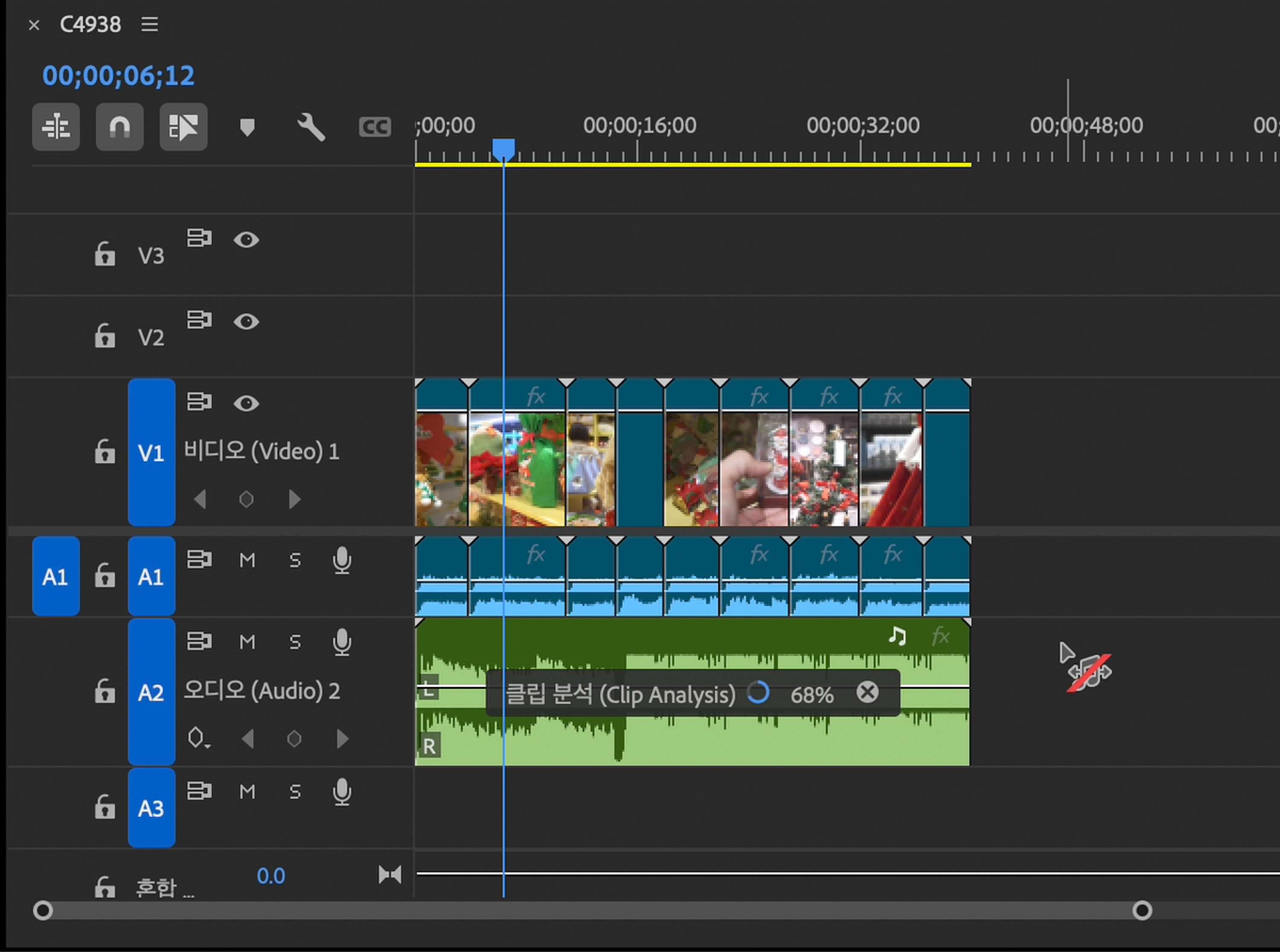Go to previous keyframe on Audio 2
Viewport: 1280px width, 952px height.
pyautogui.click(x=248, y=739)
